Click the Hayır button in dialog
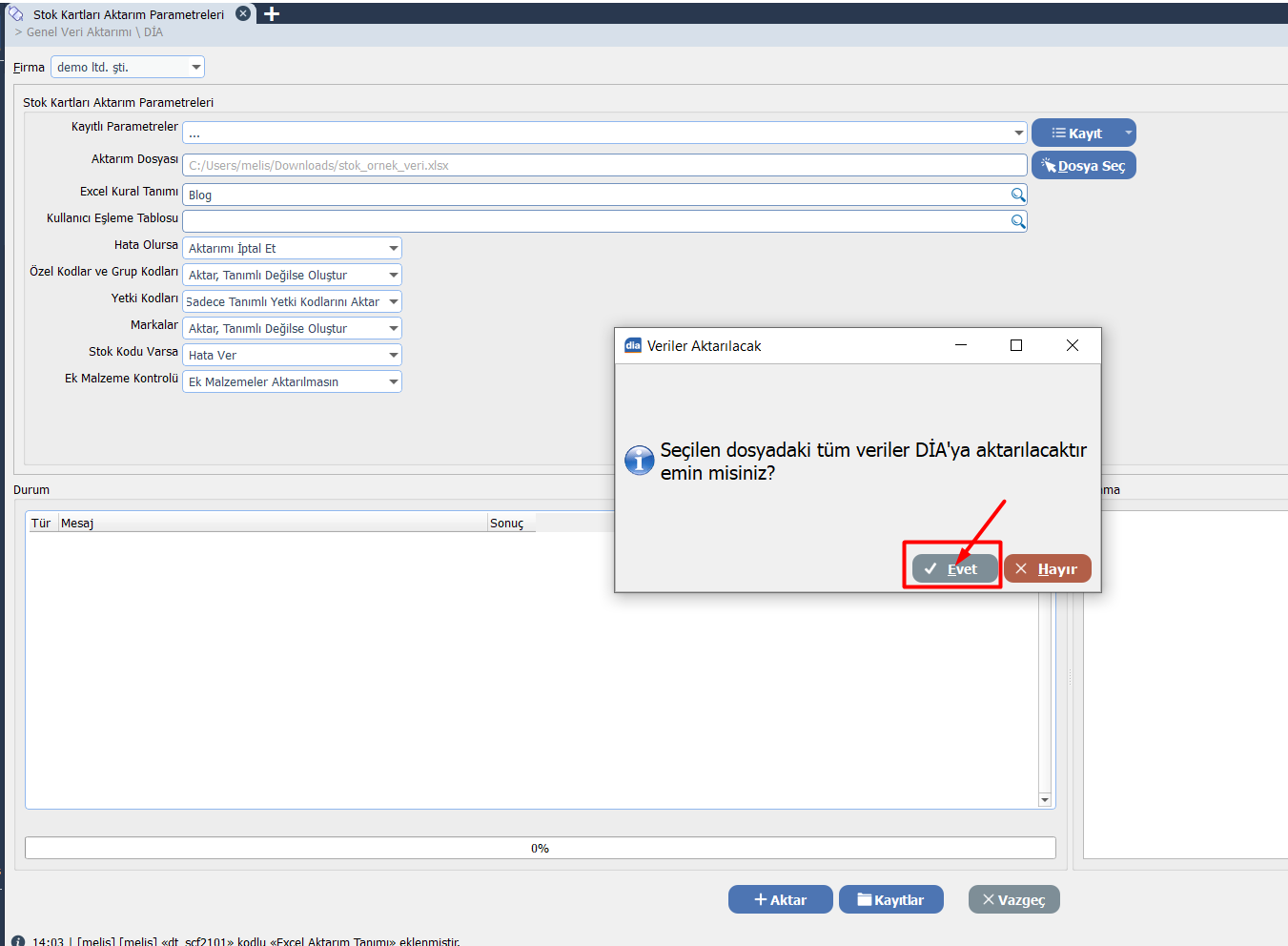This screenshot has width=1288, height=946. [x=1047, y=568]
